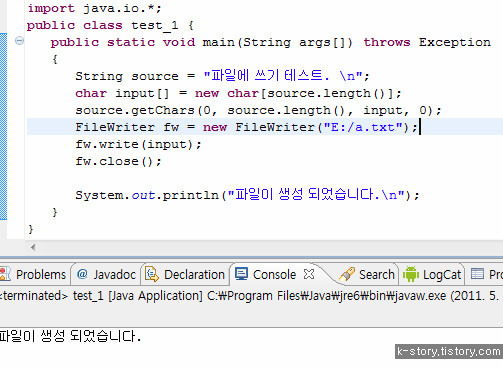Collapse the main method fold marker
This screenshot has height=369, width=503.
click(19, 41)
